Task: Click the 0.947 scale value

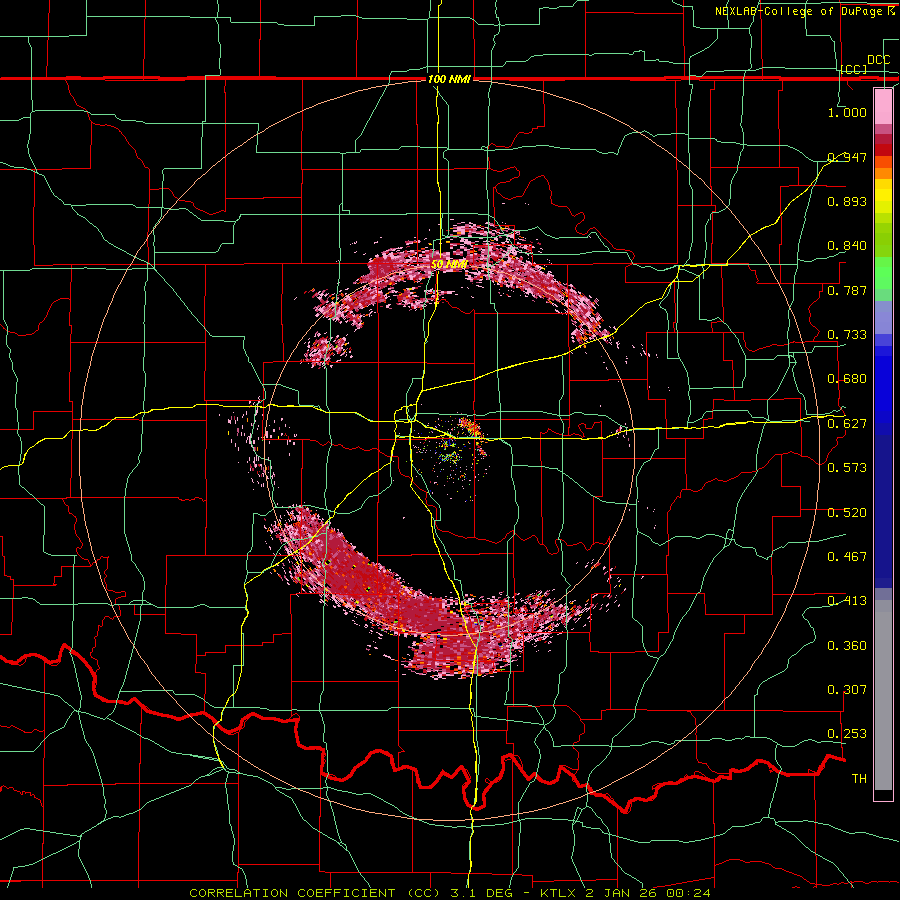Action: 847,157
